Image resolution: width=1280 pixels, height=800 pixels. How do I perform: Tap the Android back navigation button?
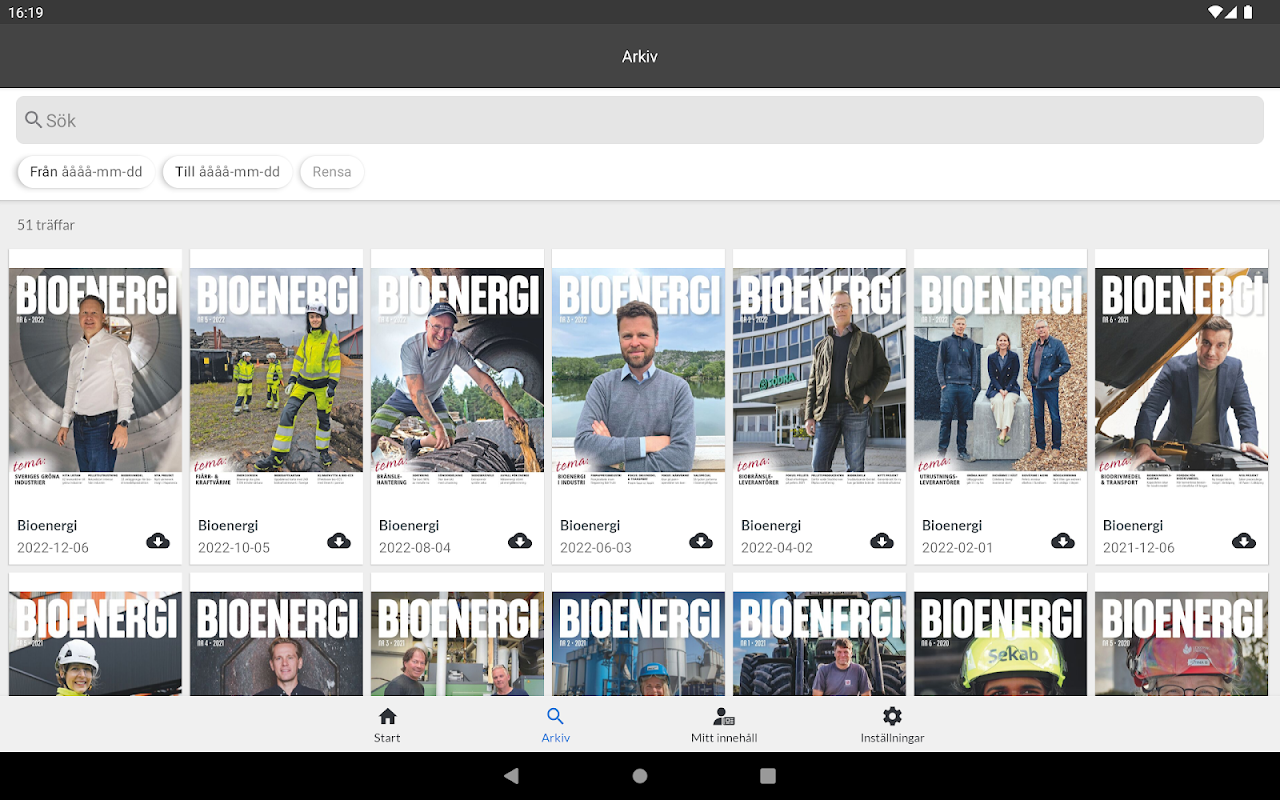[x=512, y=776]
